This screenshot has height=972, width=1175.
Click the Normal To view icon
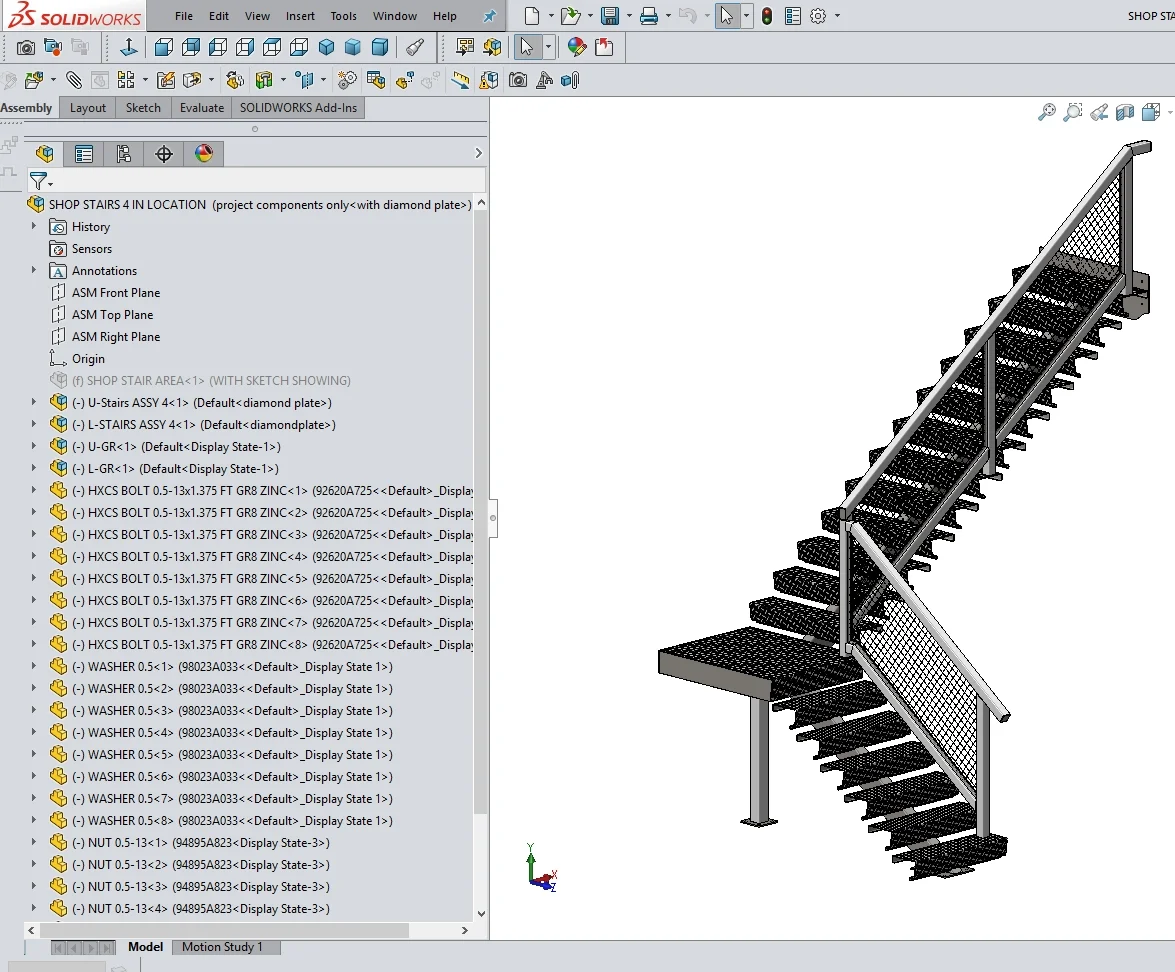click(x=128, y=47)
